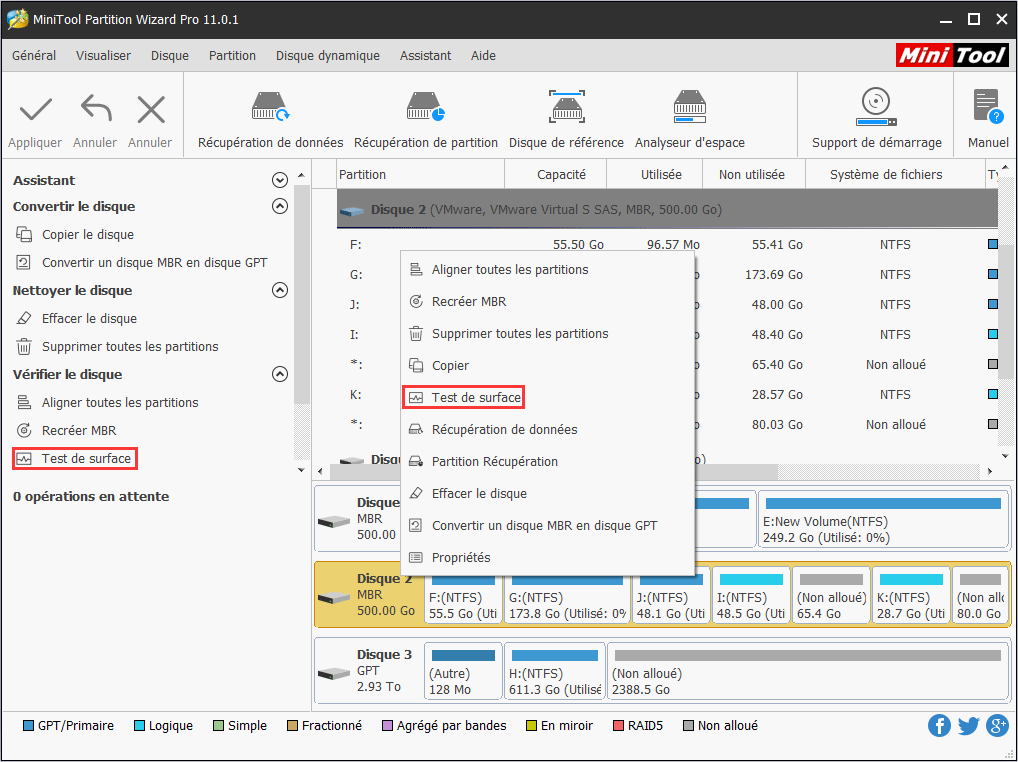
Task: Open the Google Plus icon
Action: pos(997,726)
